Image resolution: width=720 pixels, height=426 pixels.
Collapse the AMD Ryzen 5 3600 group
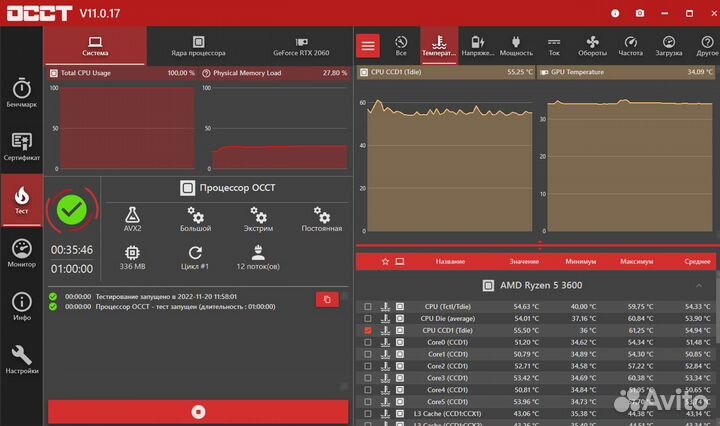(698, 285)
